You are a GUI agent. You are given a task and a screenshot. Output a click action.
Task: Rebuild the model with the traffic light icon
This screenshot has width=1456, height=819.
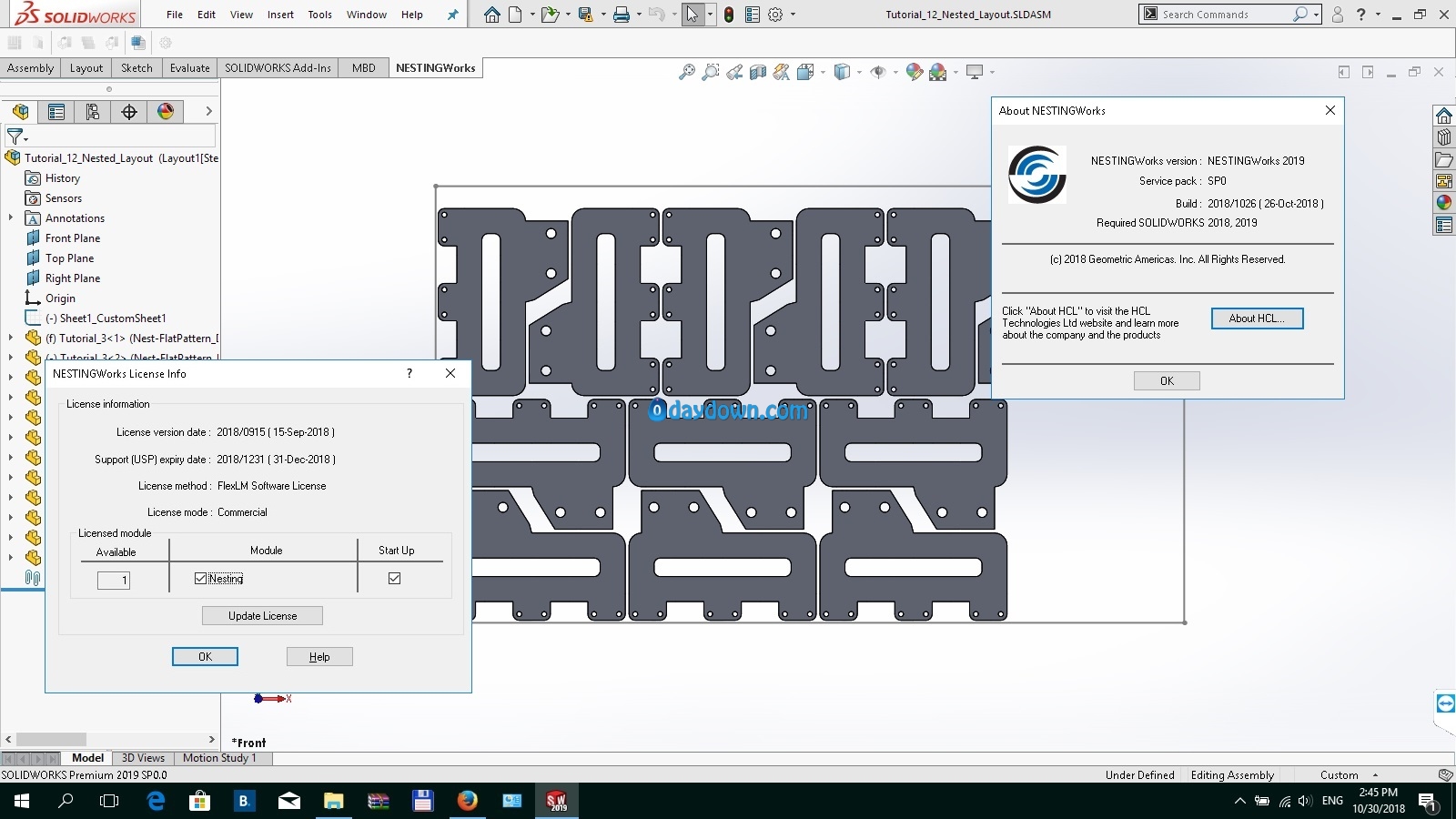(729, 15)
